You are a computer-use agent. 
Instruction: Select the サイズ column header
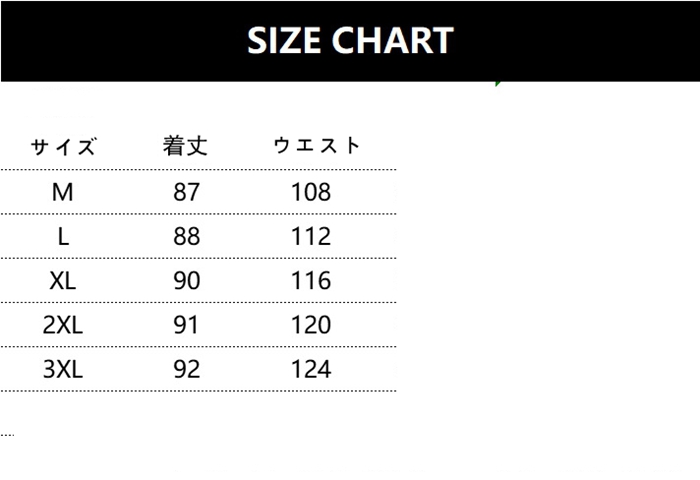(x=63, y=147)
